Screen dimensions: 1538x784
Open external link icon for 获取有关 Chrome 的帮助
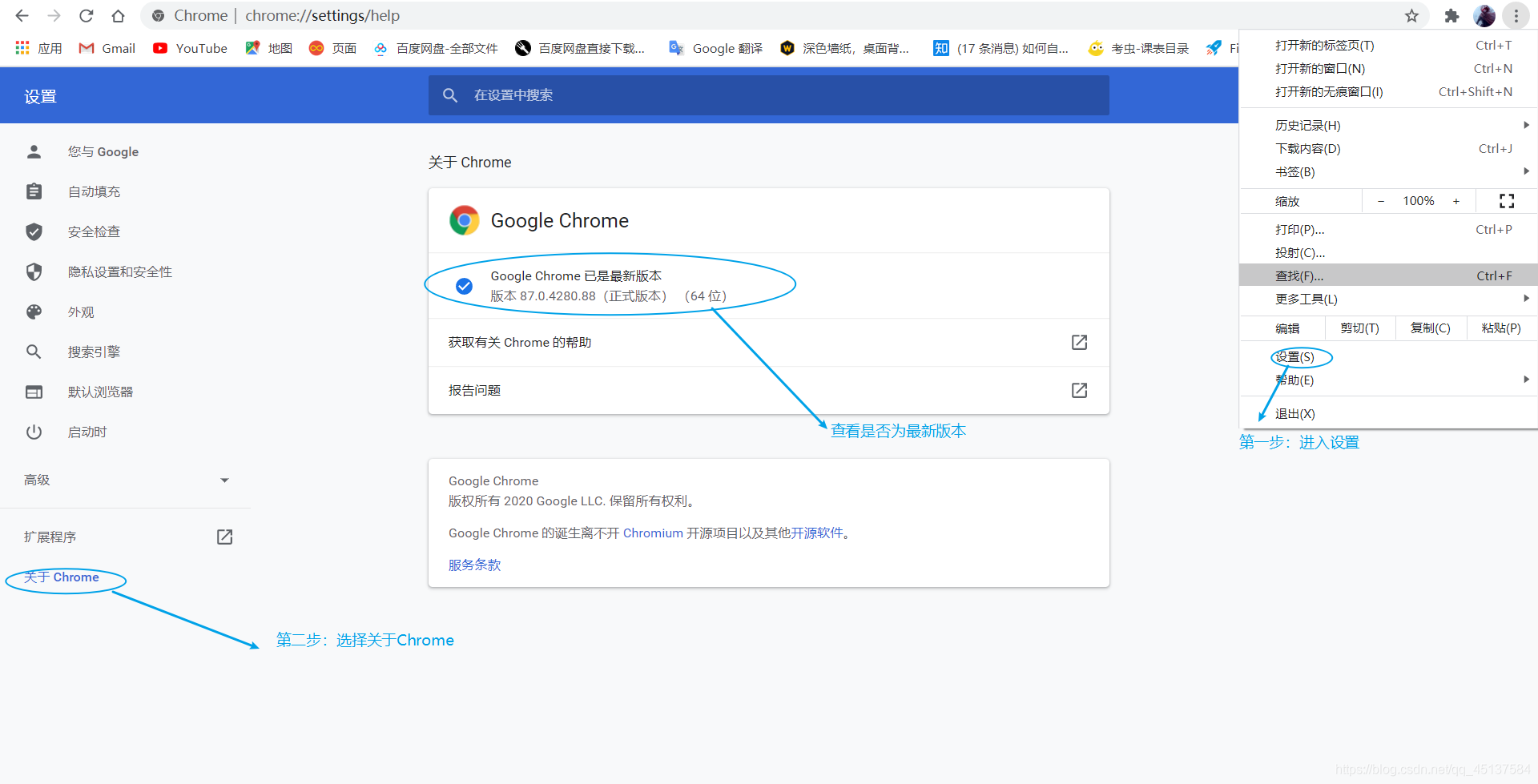point(1079,343)
